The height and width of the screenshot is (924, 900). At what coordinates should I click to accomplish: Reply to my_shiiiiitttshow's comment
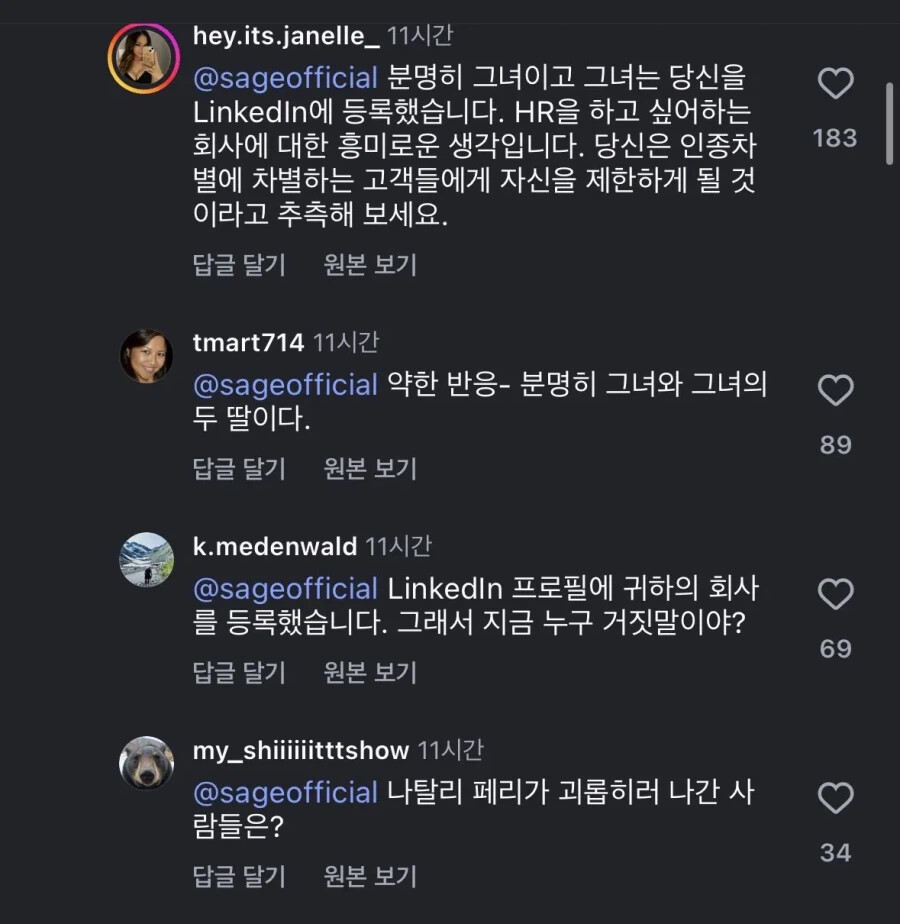tap(239, 877)
